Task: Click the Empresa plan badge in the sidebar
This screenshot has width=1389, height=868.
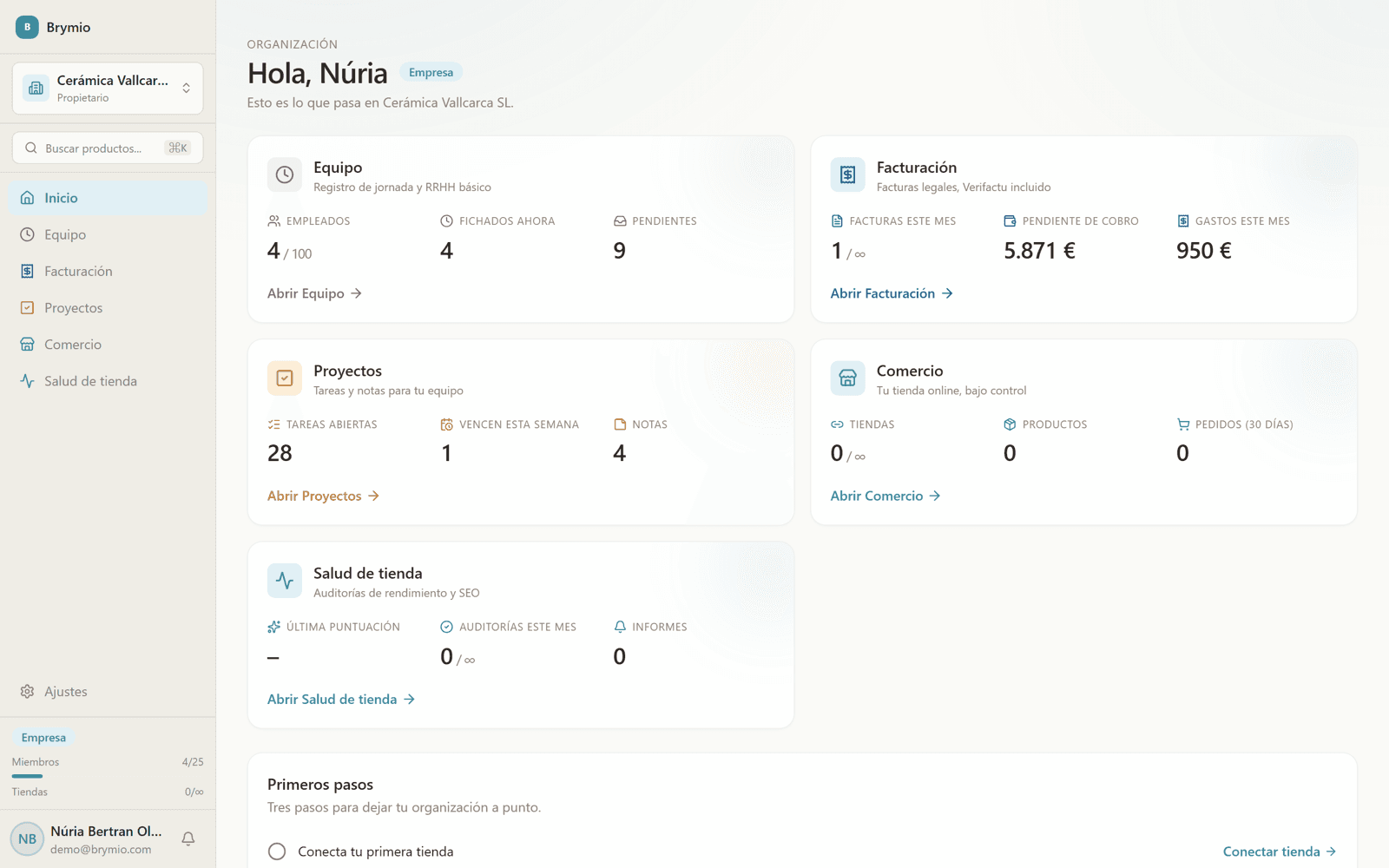Action: [43, 738]
